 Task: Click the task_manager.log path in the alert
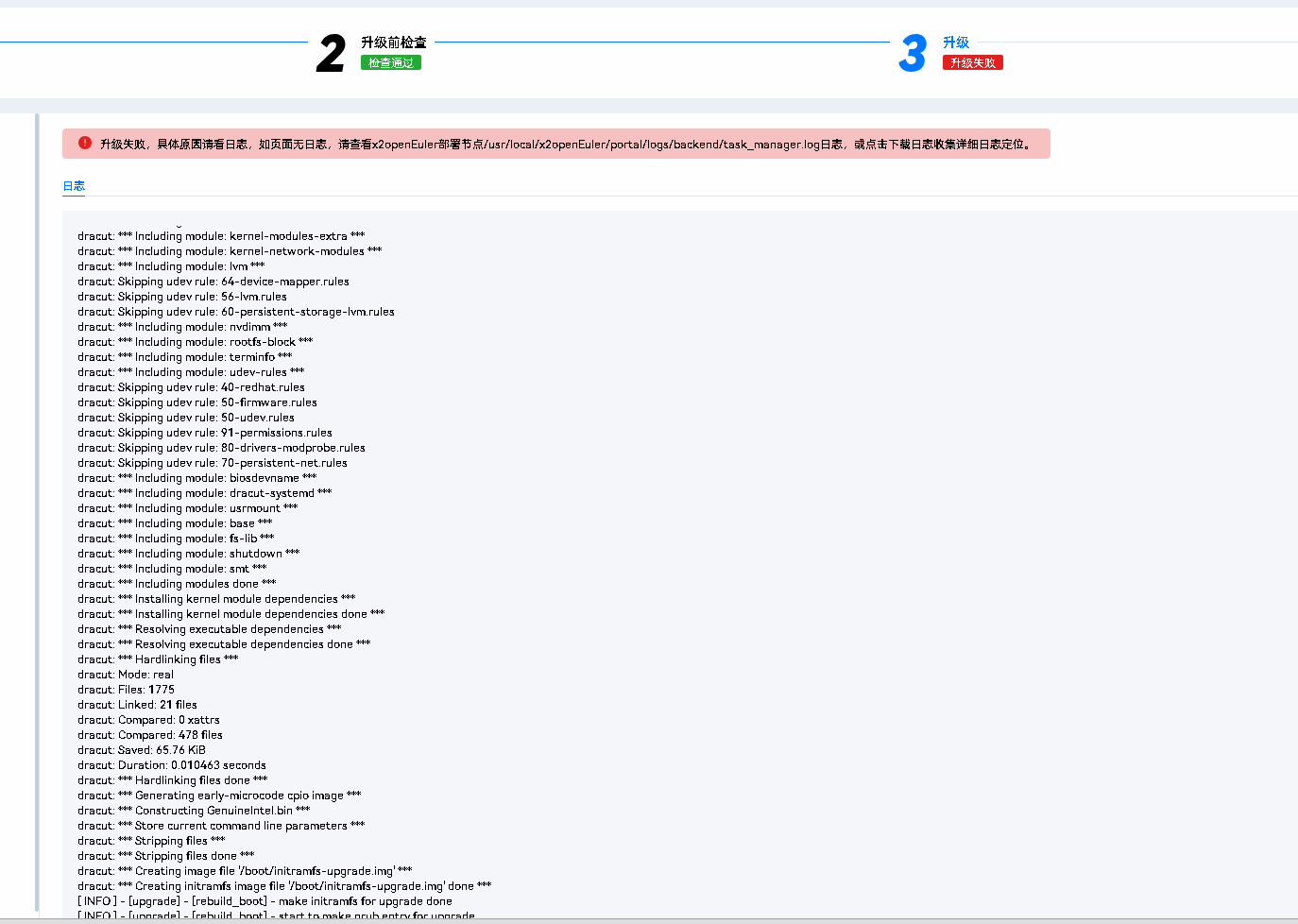[652, 145]
